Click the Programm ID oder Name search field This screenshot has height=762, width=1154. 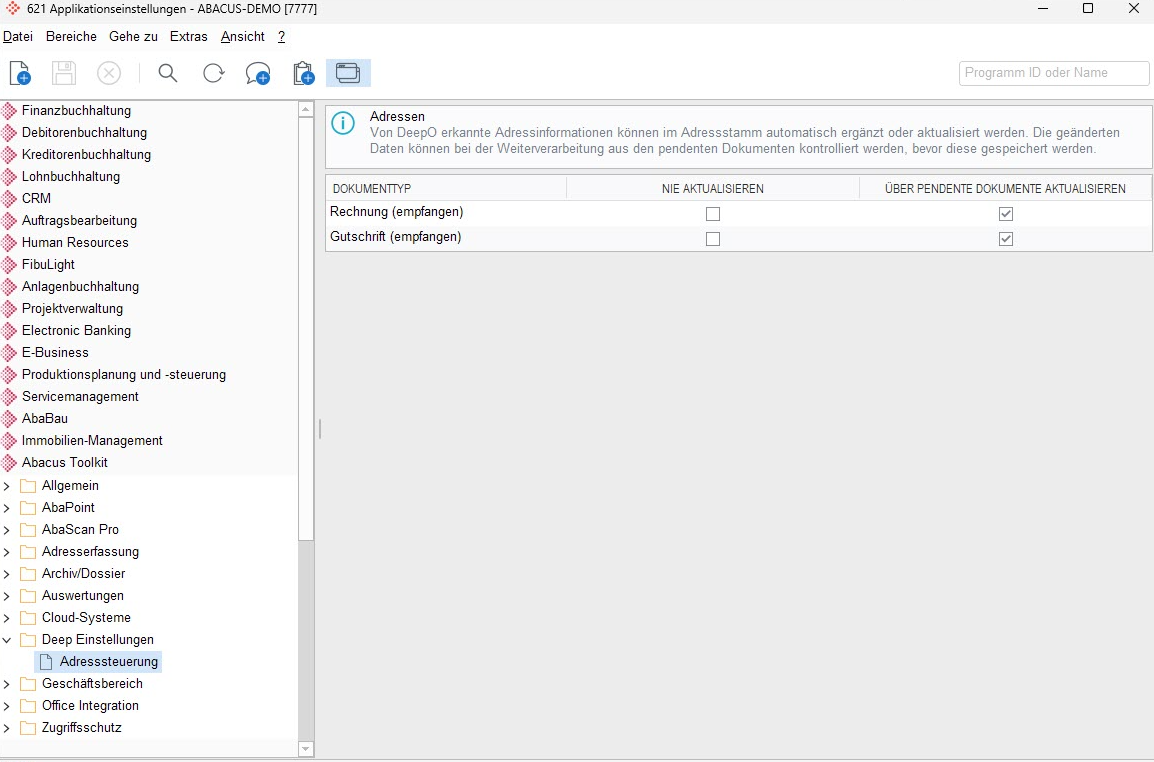pyautogui.click(x=1053, y=73)
